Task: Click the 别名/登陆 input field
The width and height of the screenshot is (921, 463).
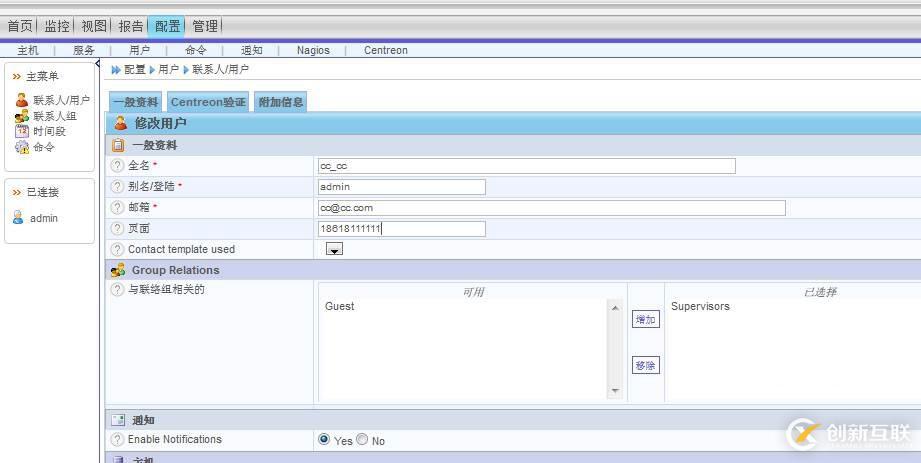Action: click(x=402, y=187)
